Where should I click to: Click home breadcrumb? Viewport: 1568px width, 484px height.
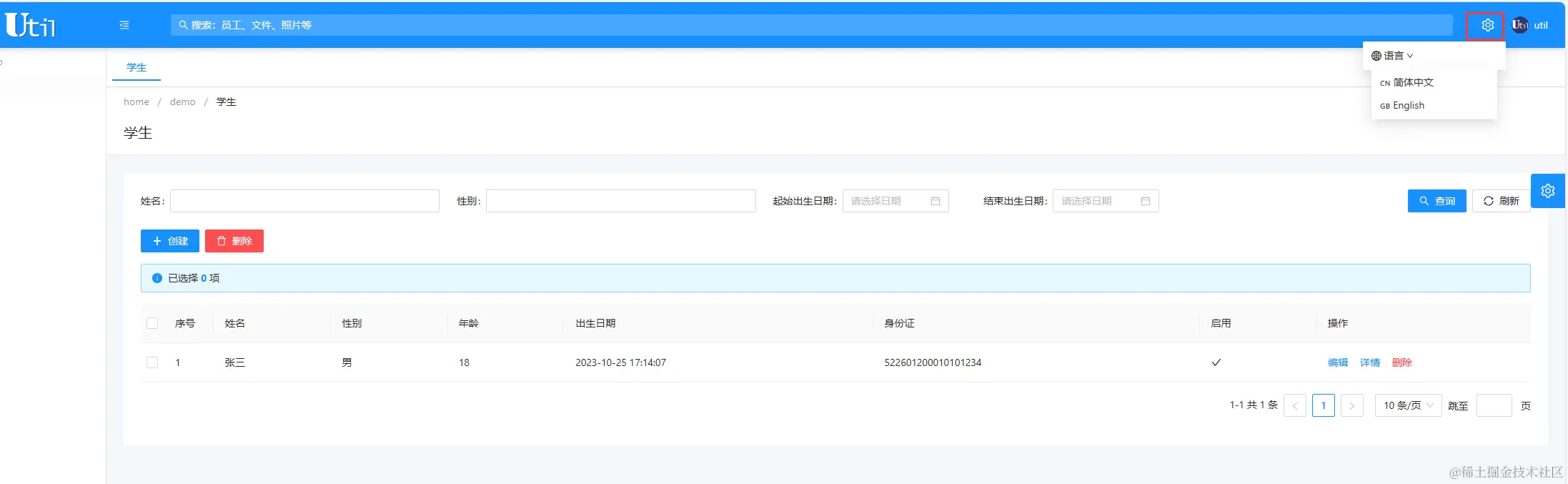(x=137, y=102)
